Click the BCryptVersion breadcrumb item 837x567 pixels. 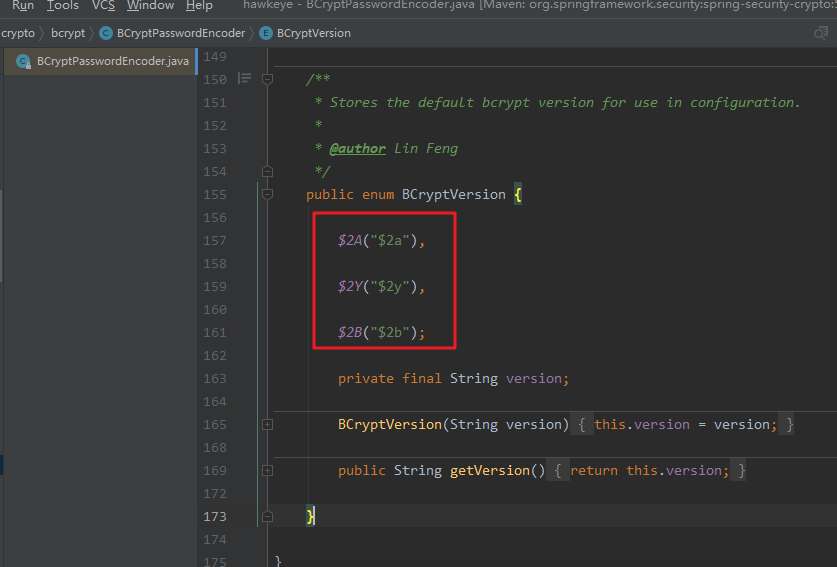pos(314,33)
